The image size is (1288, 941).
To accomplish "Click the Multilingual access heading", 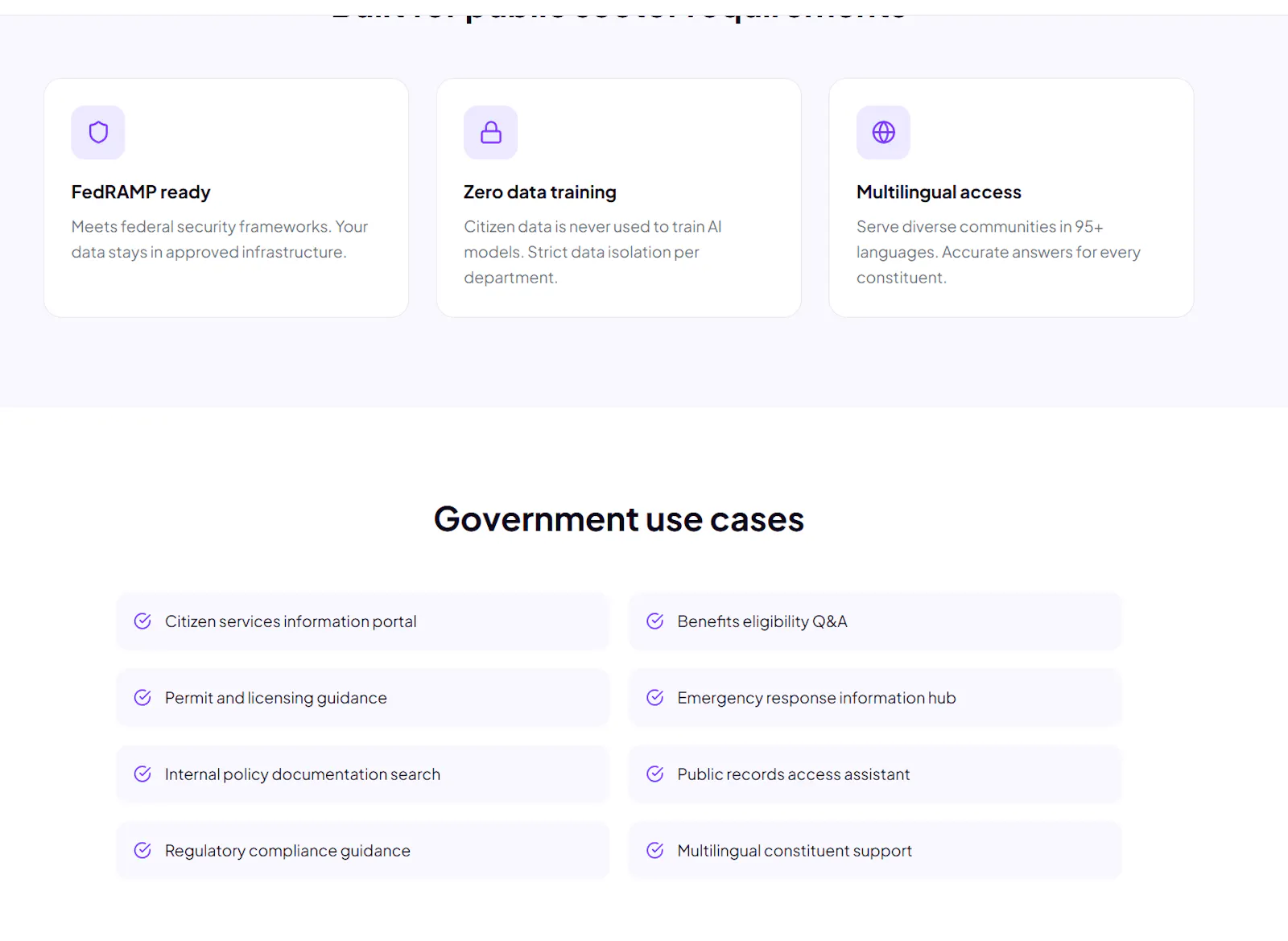I will pos(939,192).
